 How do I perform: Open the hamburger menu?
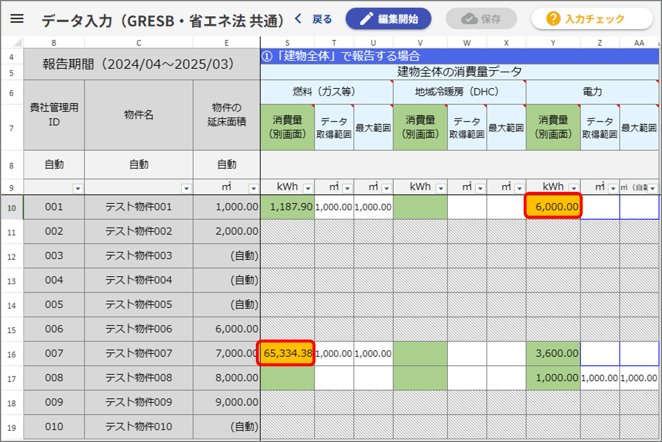coord(17,19)
